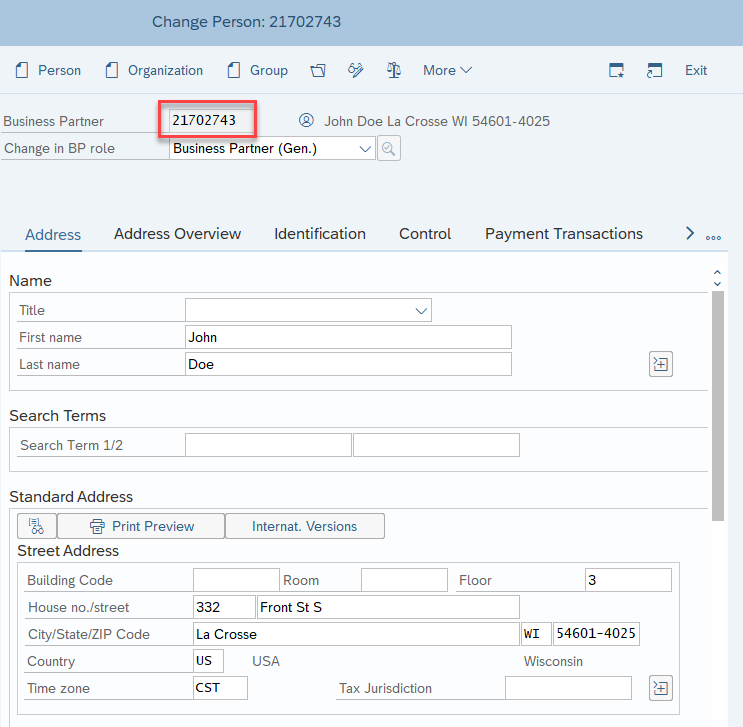Click the second Search Term field
Viewport: 743px width, 727px height.
tap(436, 445)
